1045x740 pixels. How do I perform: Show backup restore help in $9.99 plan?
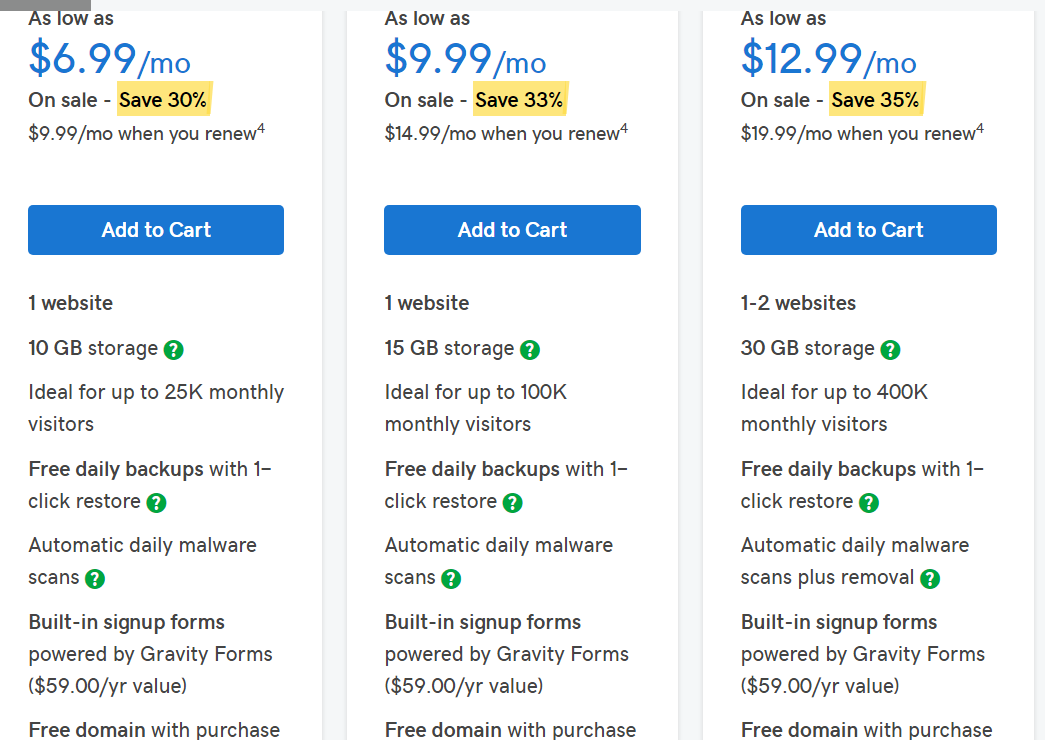point(513,503)
